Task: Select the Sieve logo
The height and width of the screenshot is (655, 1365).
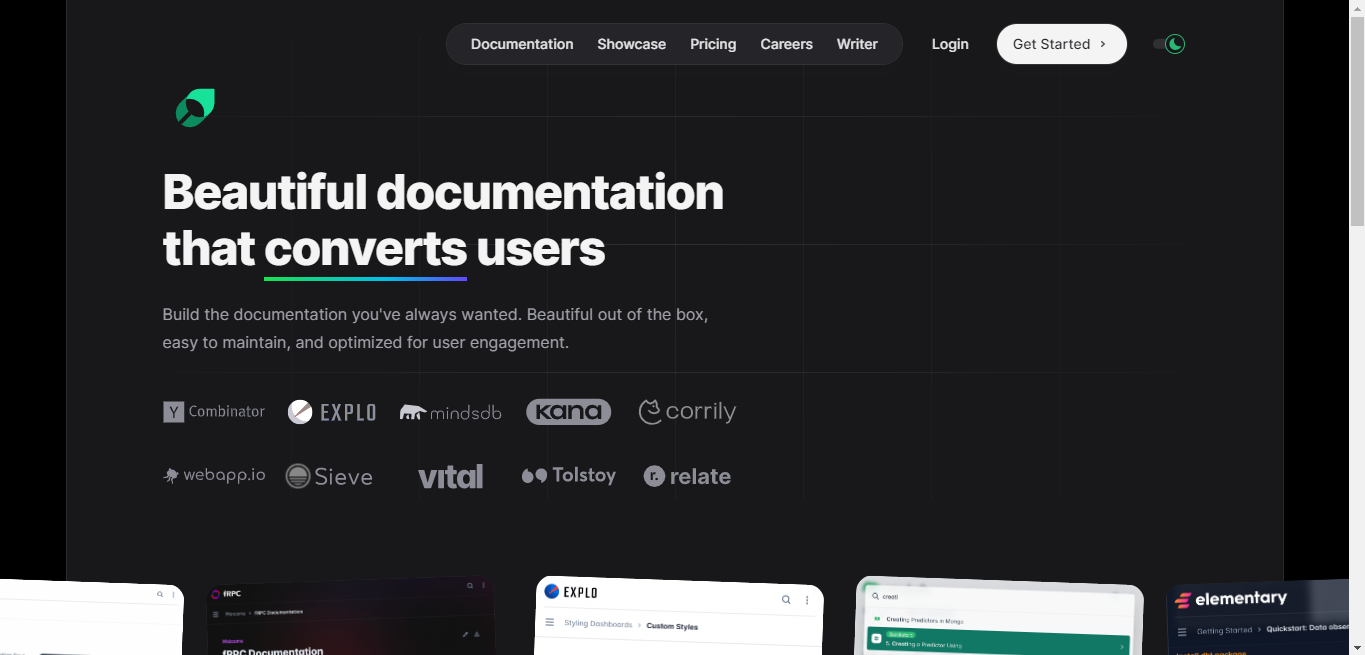Action: 329,476
